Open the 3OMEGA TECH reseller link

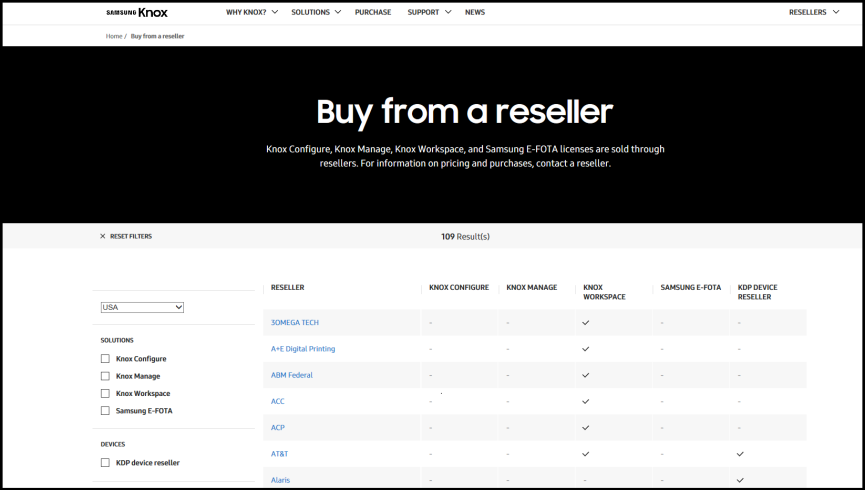tap(295, 323)
